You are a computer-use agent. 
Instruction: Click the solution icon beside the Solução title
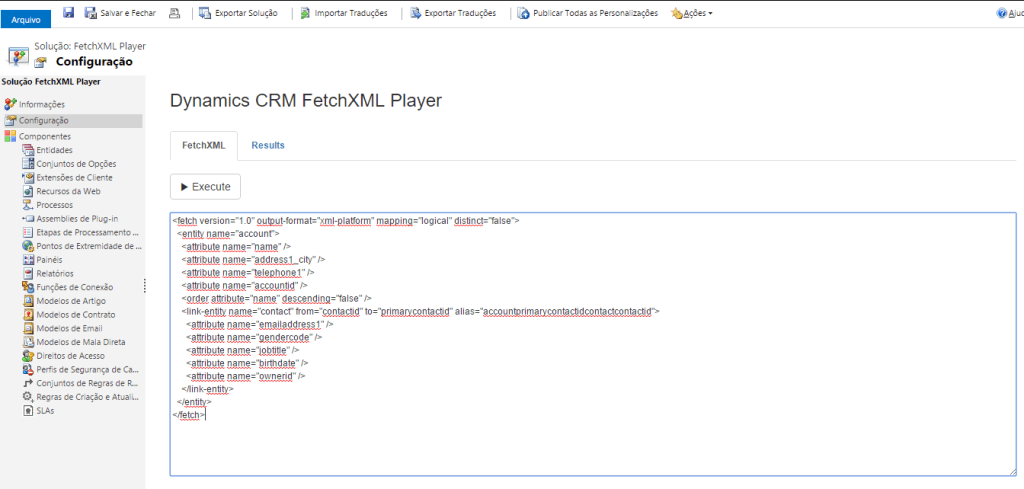click(18, 56)
